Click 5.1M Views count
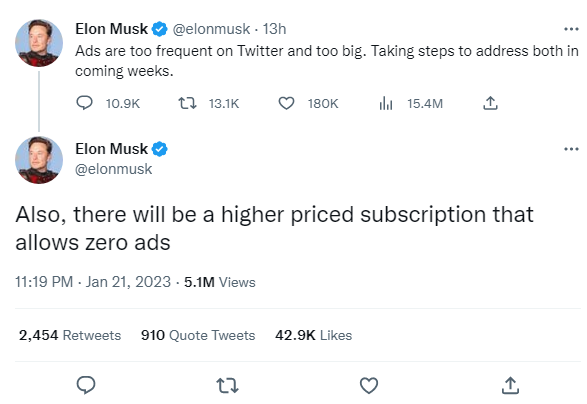The width and height of the screenshot is (587, 404). point(220,282)
